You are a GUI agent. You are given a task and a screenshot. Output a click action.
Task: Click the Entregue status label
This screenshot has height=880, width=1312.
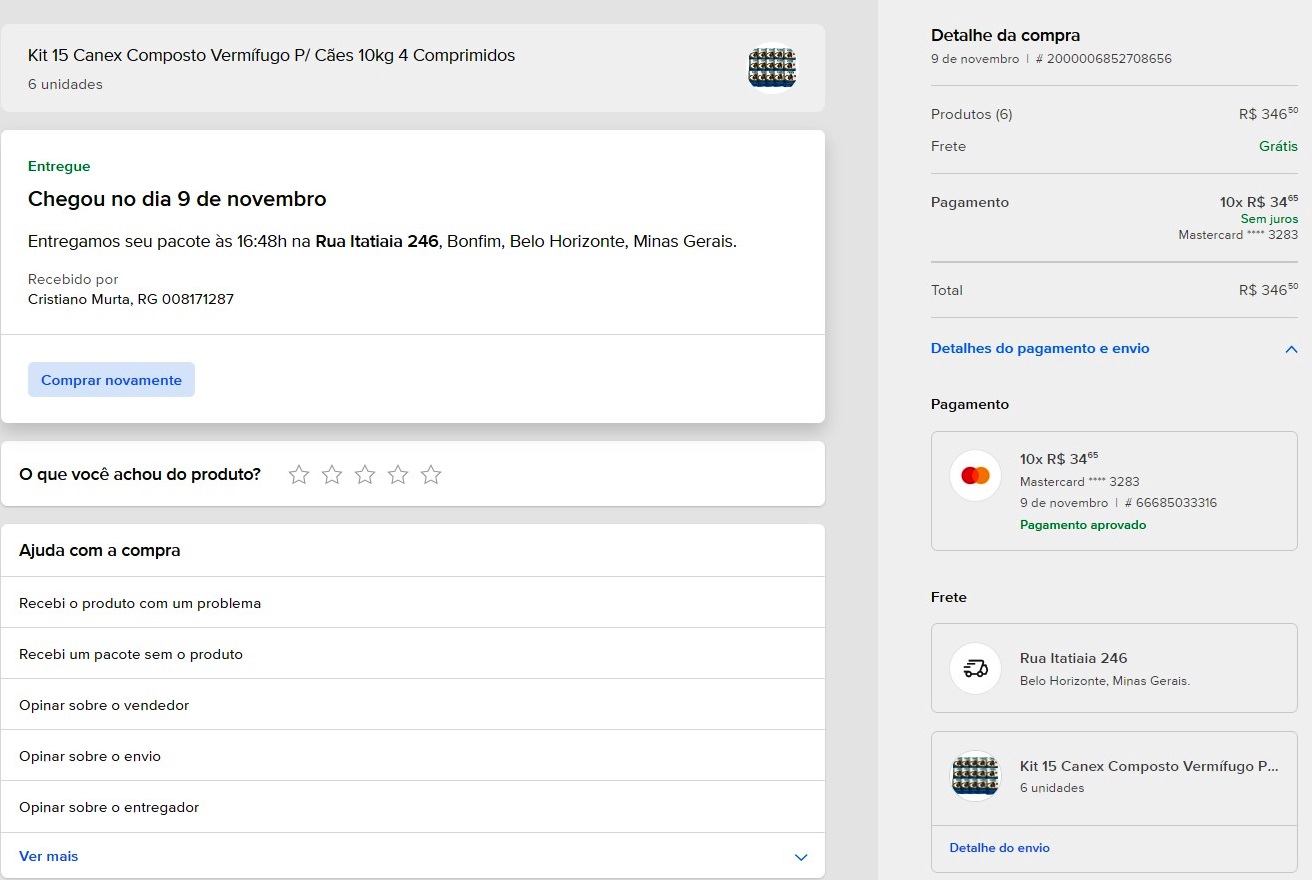coord(59,167)
